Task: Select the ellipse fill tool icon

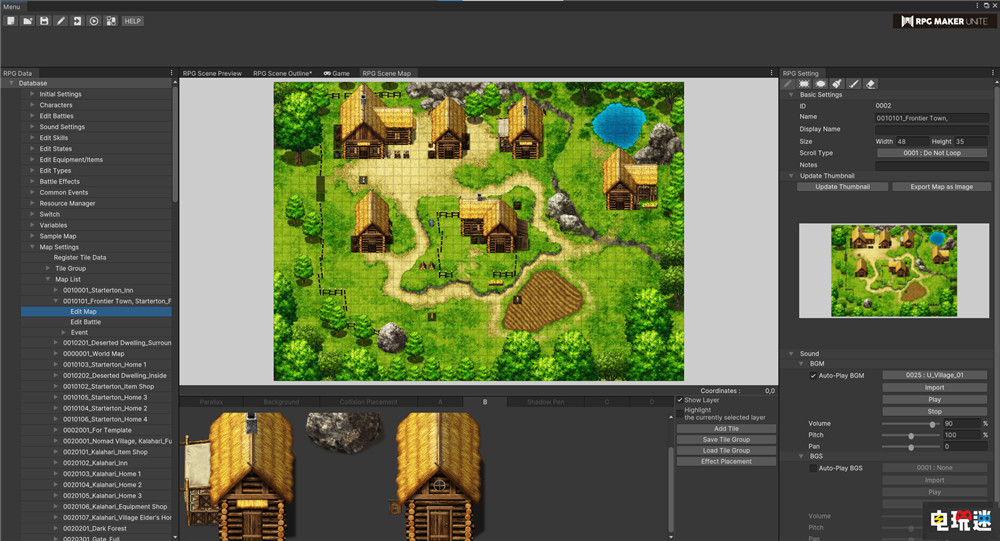Action: [819, 84]
